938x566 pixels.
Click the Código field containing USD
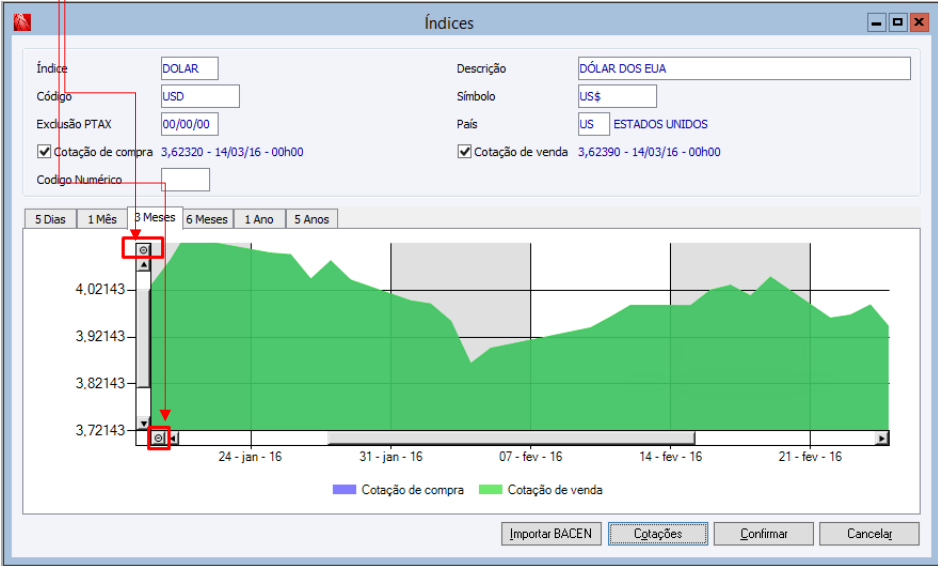200,96
